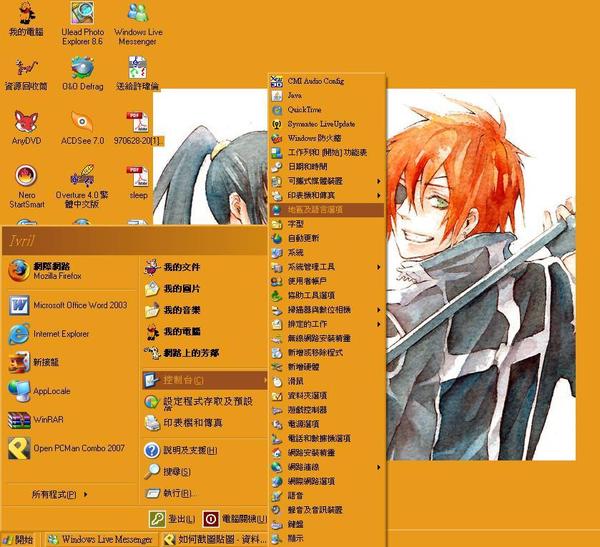The height and width of the screenshot is (547, 600).
Task: Open QuickTime control panel item
Action: pos(327,109)
